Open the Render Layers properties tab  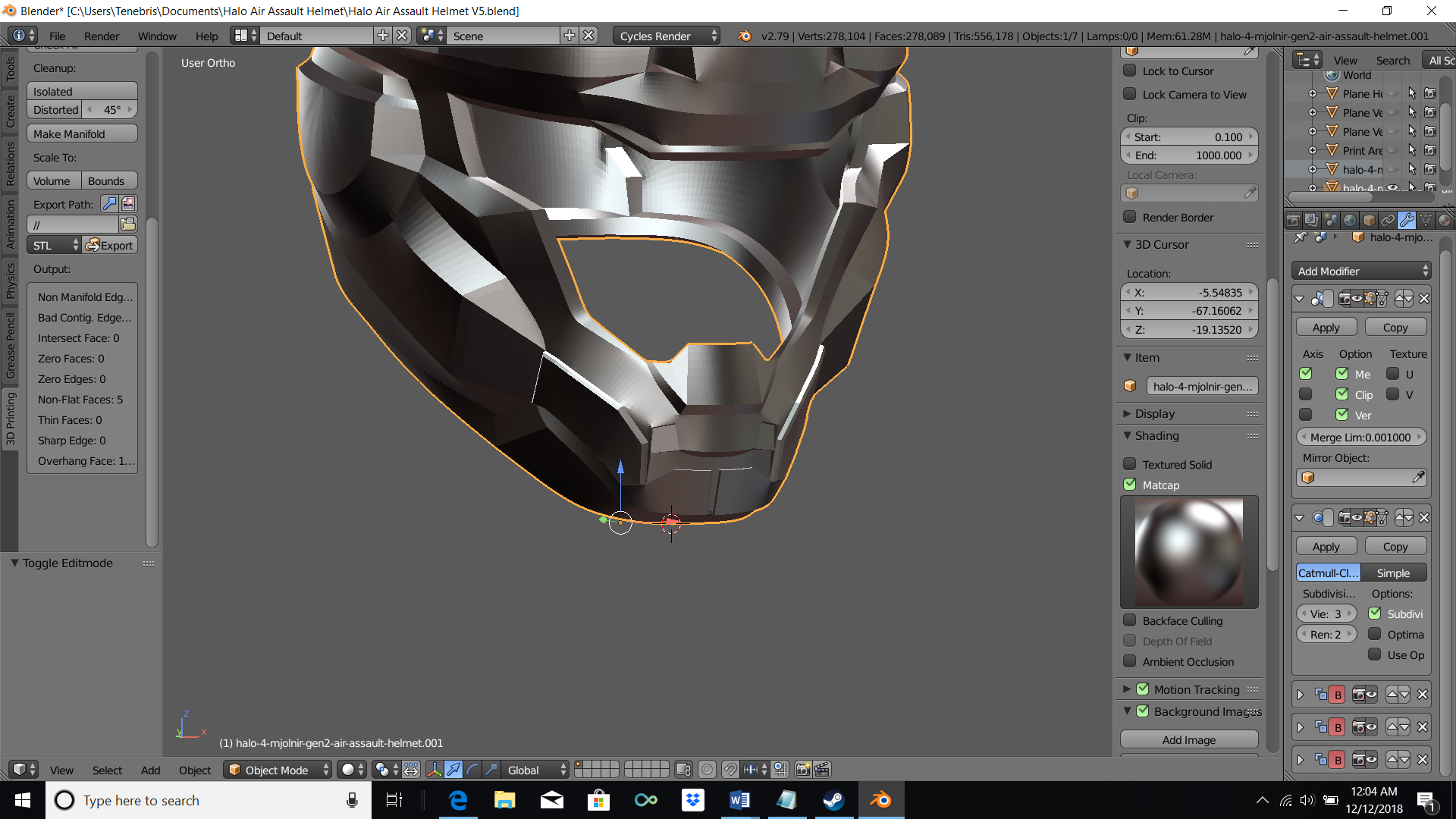(x=1312, y=220)
